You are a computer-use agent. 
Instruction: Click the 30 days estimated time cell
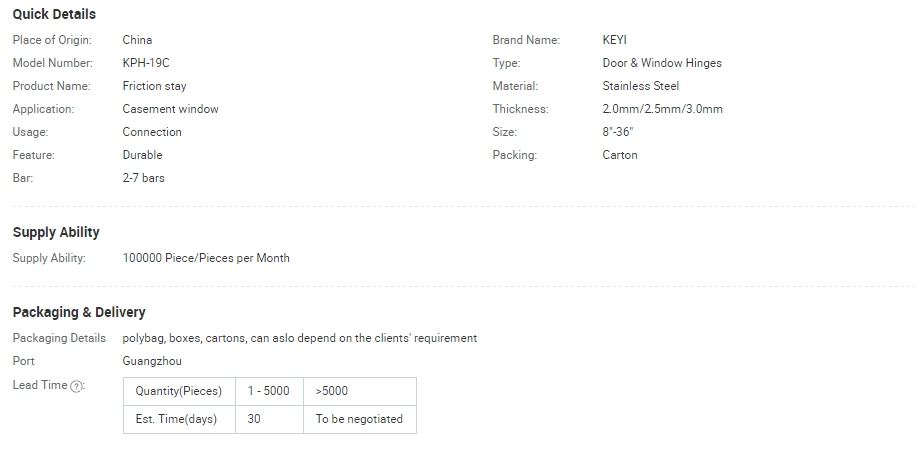pyautogui.click(x=254, y=419)
